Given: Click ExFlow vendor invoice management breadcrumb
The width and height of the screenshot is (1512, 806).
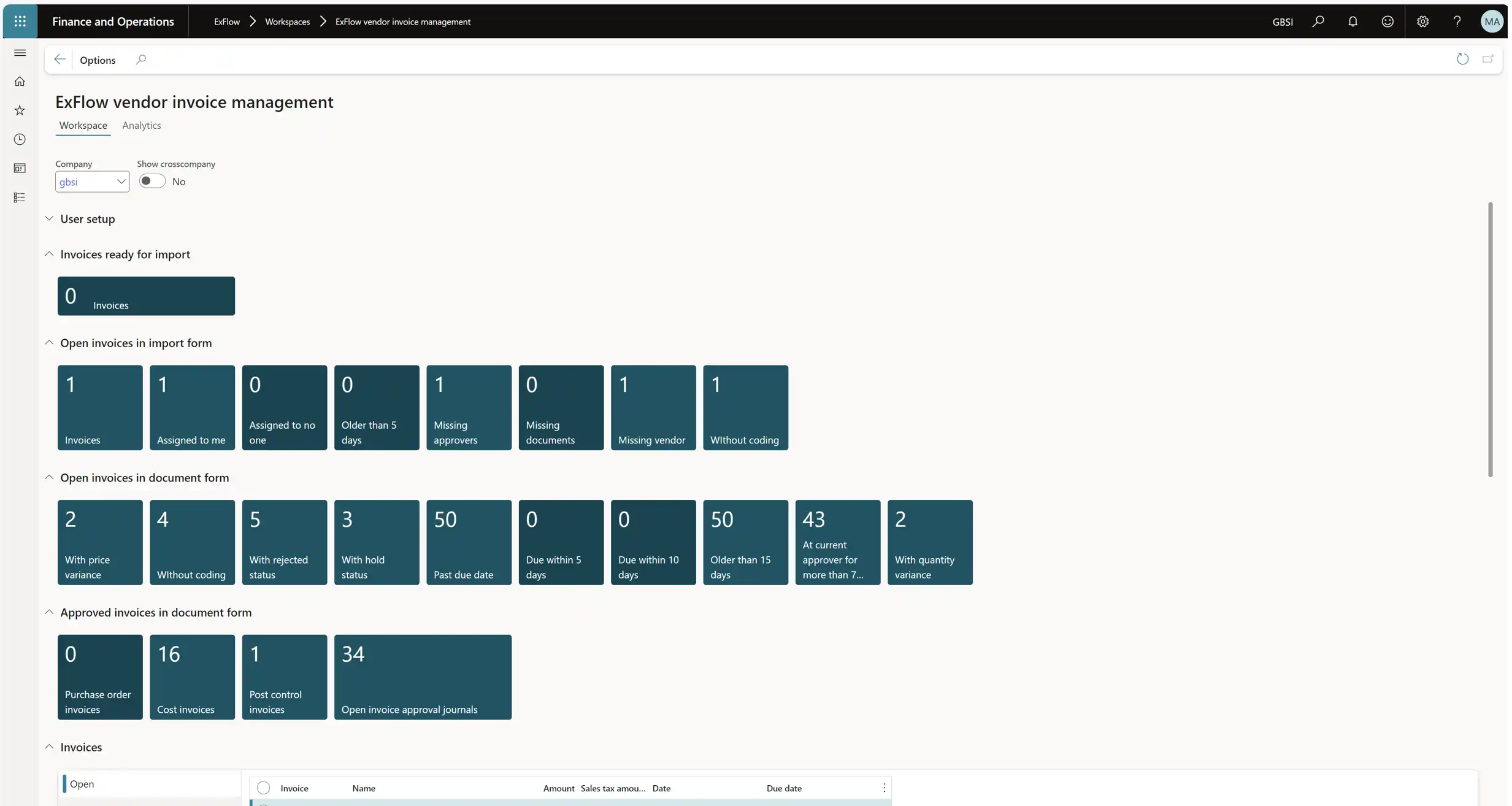Looking at the screenshot, I should click(x=403, y=21).
